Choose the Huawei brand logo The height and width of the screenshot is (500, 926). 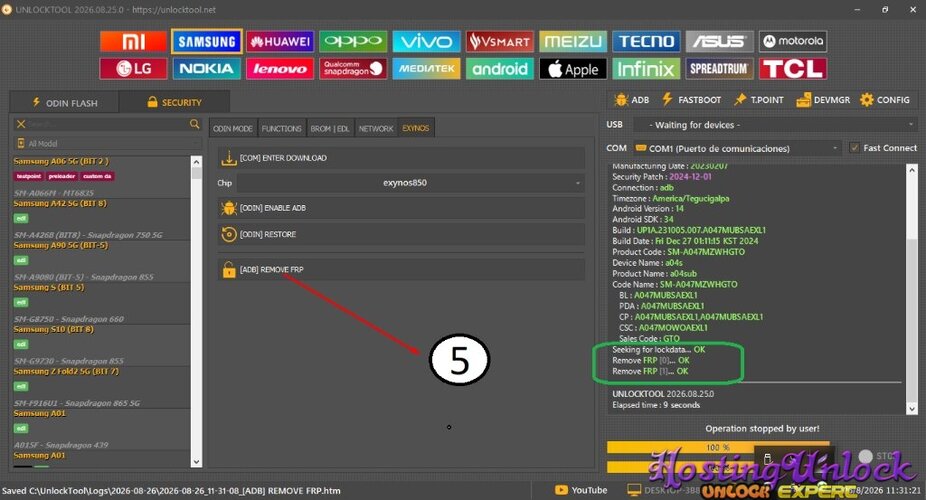click(x=280, y=41)
